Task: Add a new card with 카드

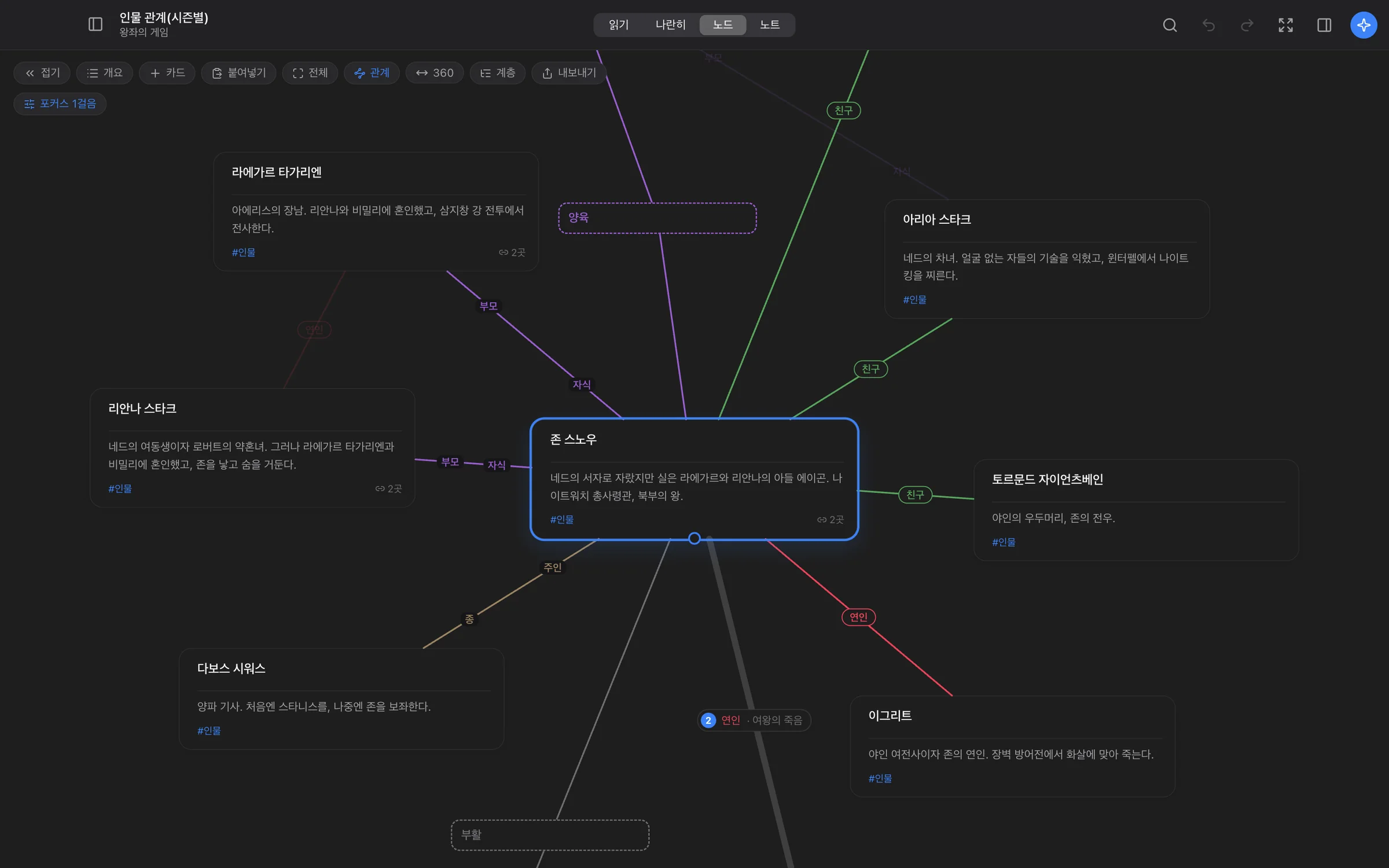Action: click(x=167, y=73)
